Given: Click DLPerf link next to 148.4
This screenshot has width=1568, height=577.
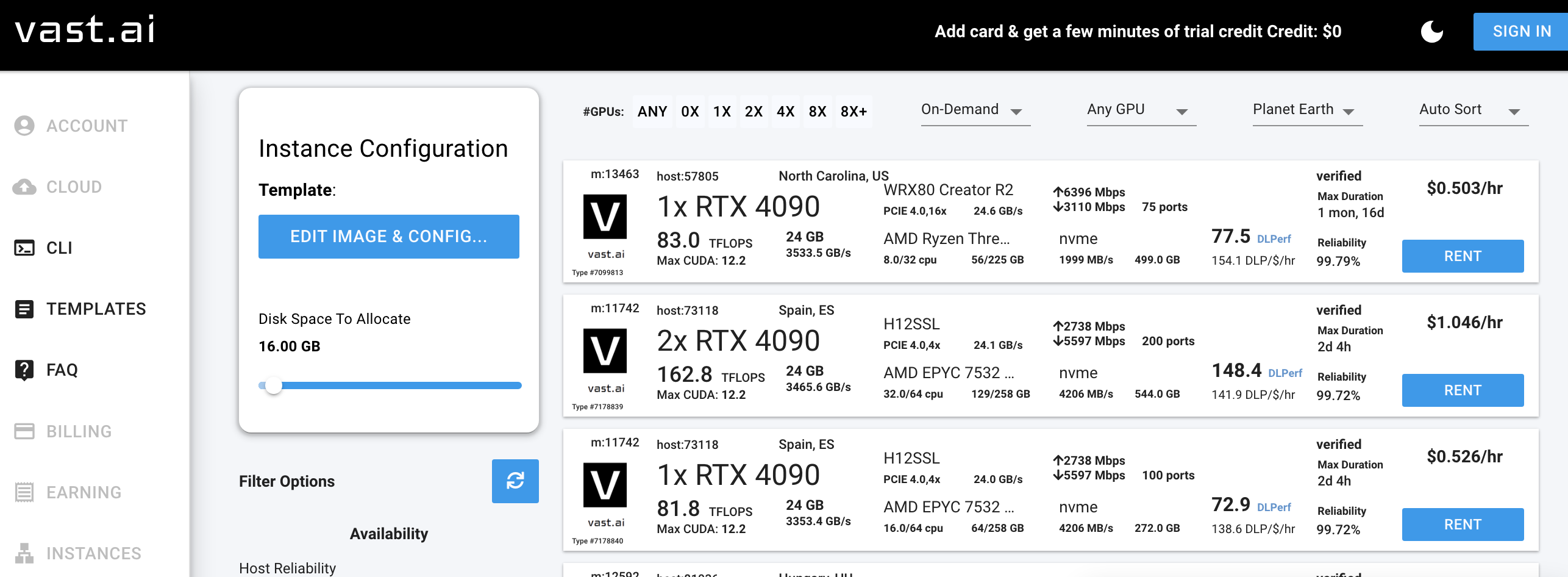Looking at the screenshot, I should [1285, 373].
